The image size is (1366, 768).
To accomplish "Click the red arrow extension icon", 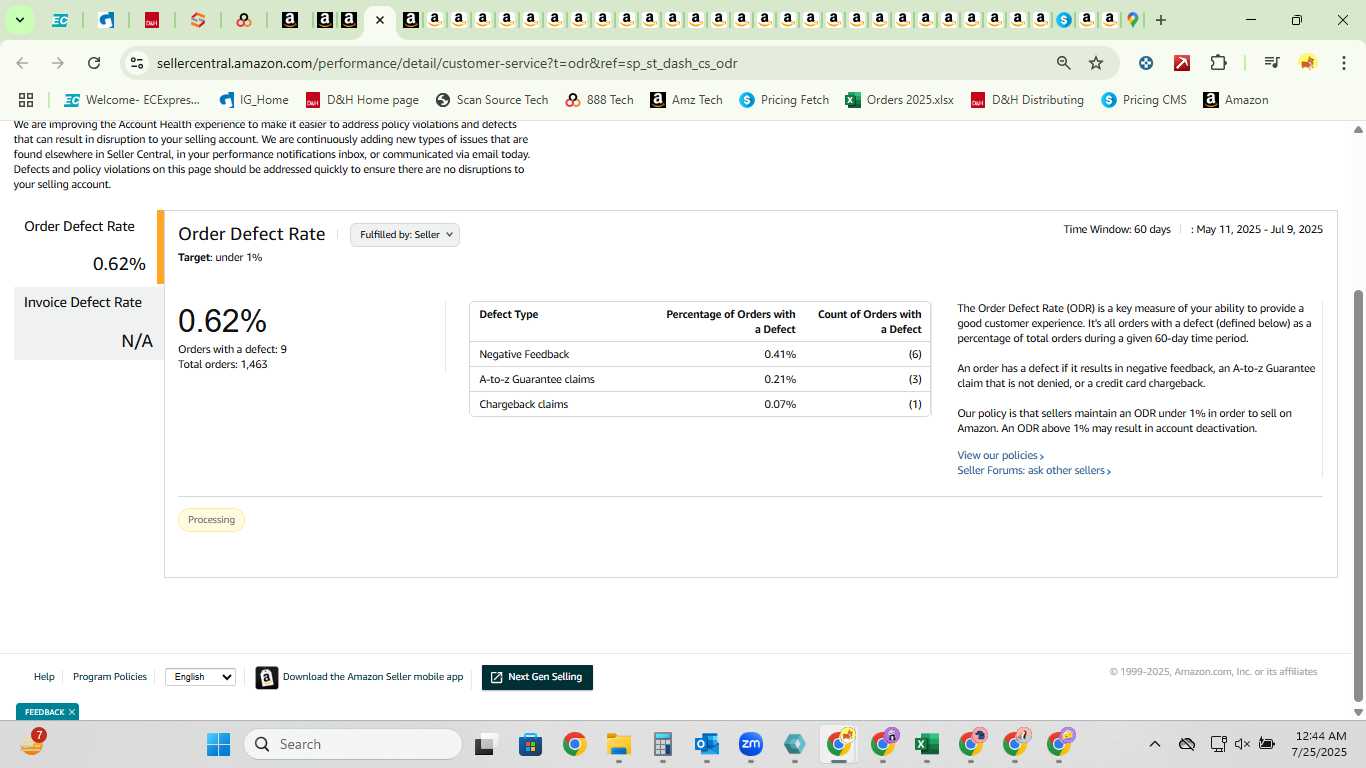I will 1182,63.
